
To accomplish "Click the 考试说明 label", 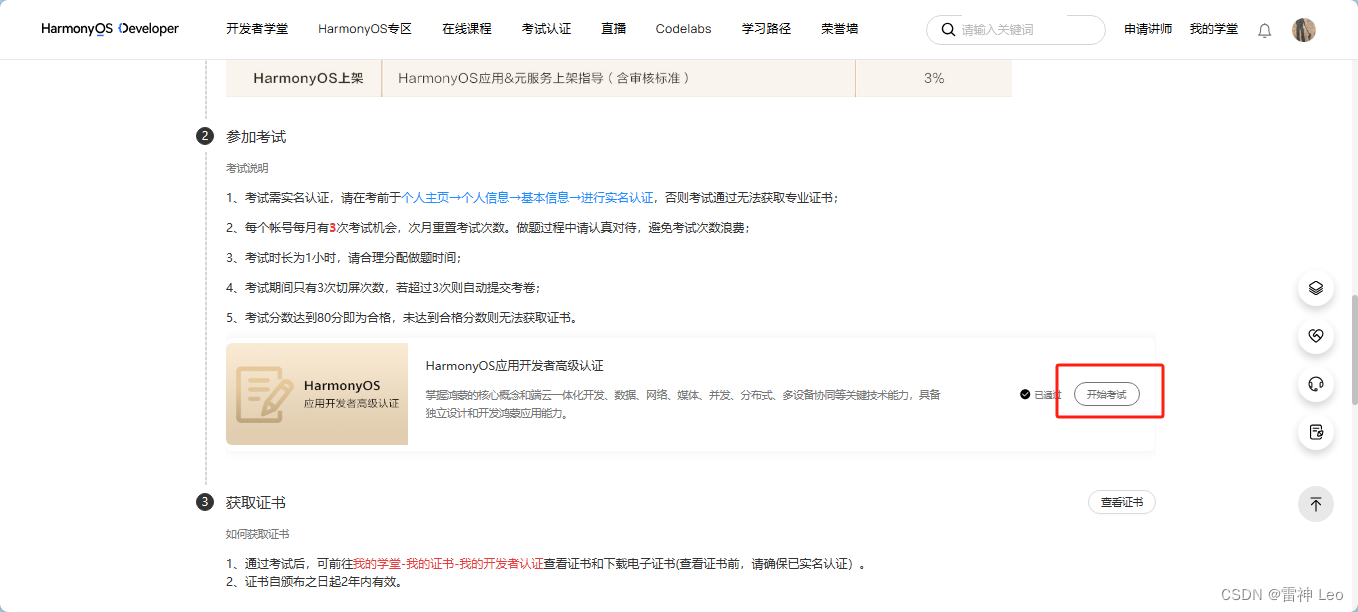I will click(247, 168).
